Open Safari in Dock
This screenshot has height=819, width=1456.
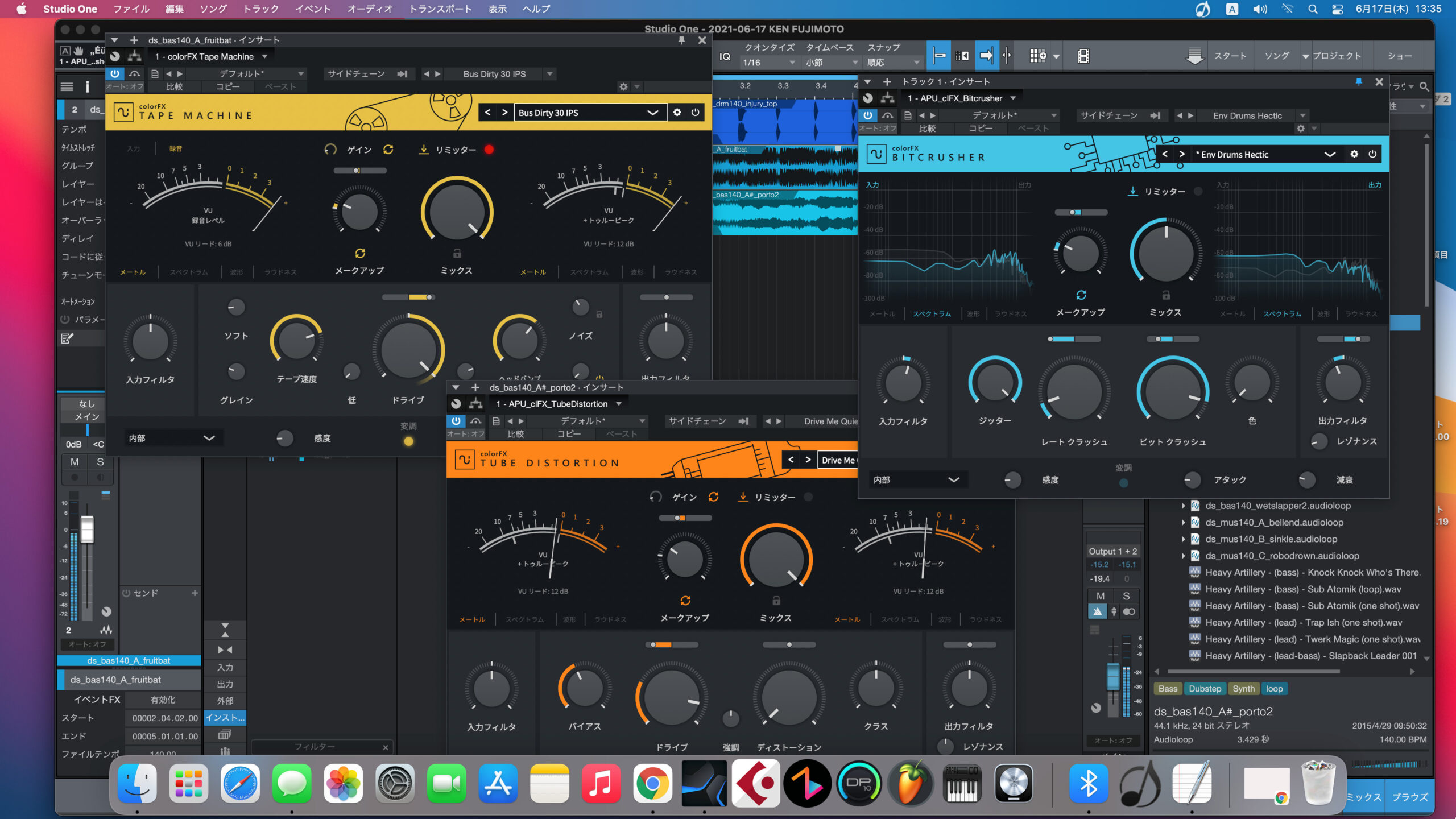[240, 783]
